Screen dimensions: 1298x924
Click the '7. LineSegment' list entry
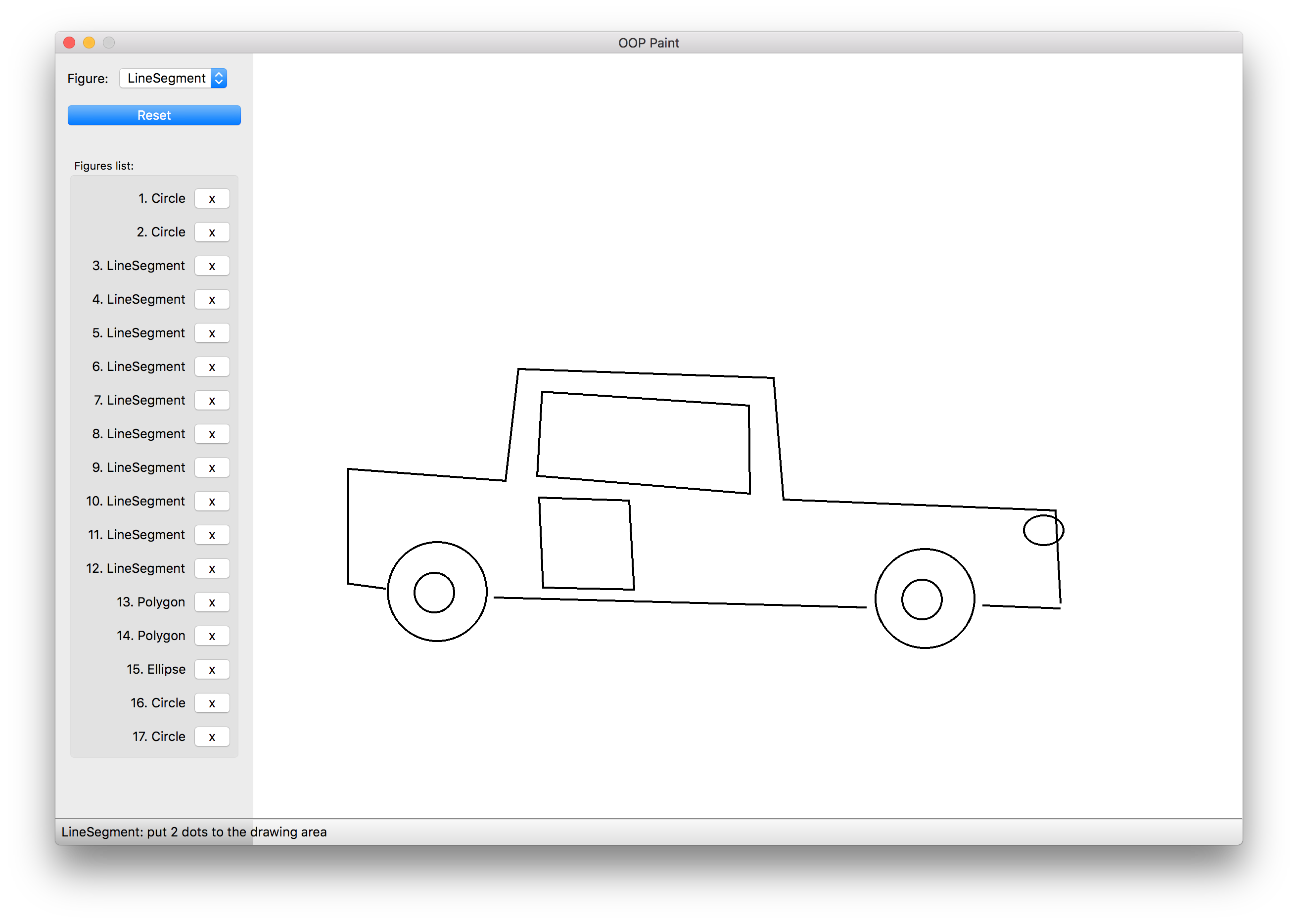click(x=139, y=400)
